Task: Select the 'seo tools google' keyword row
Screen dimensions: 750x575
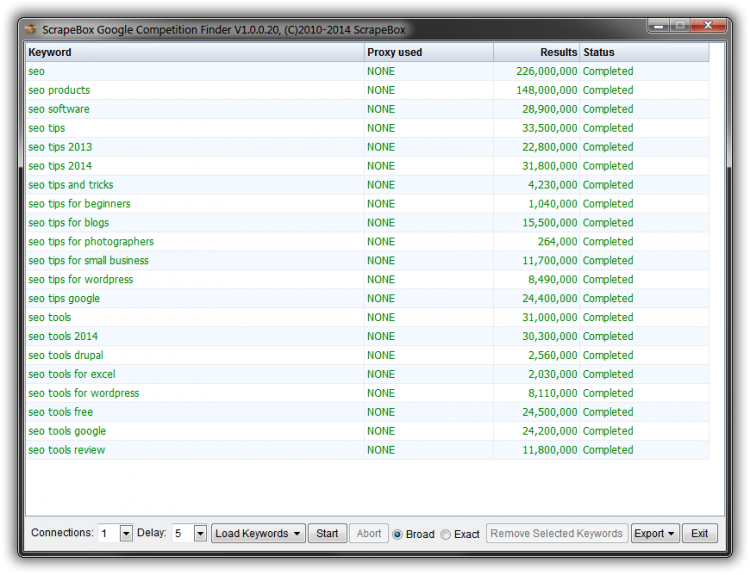Action: pyautogui.click(x=367, y=431)
